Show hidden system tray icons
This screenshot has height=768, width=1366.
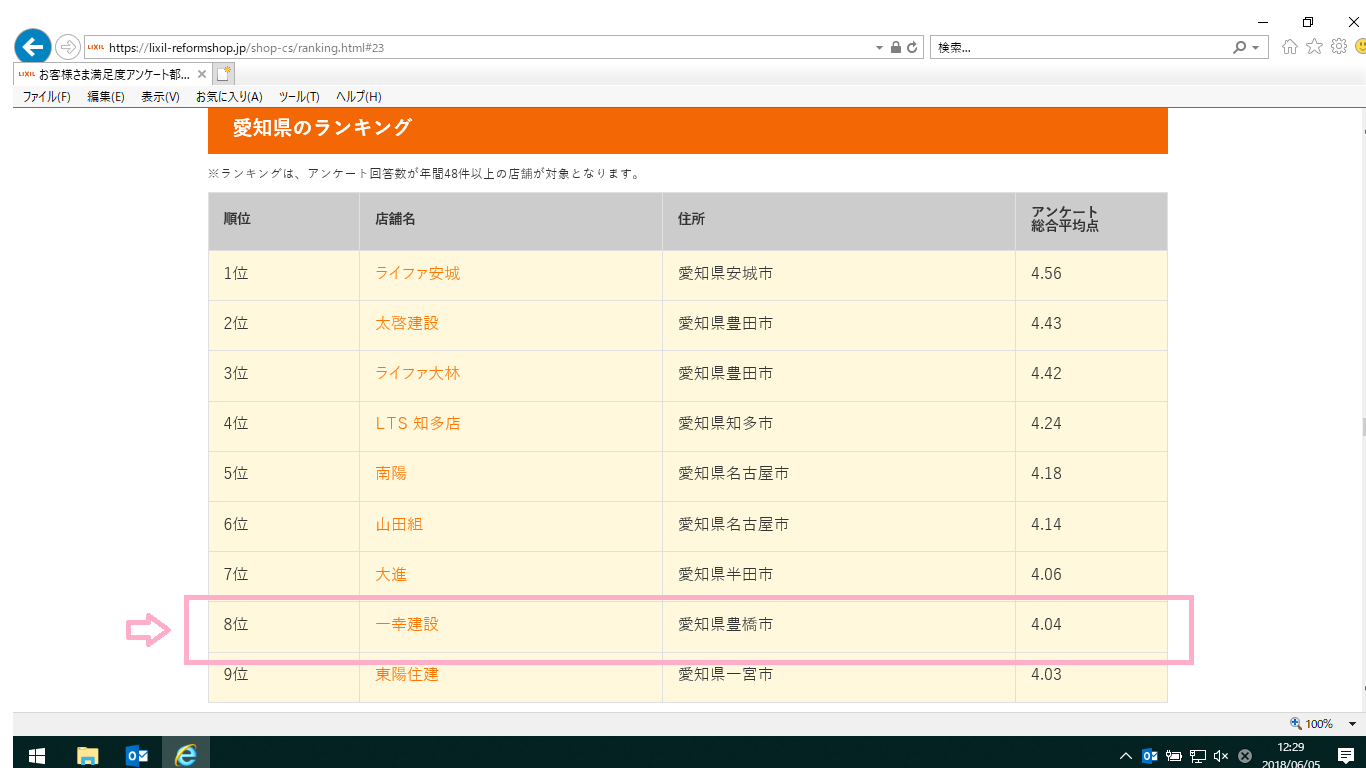[x=1126, y=756]
